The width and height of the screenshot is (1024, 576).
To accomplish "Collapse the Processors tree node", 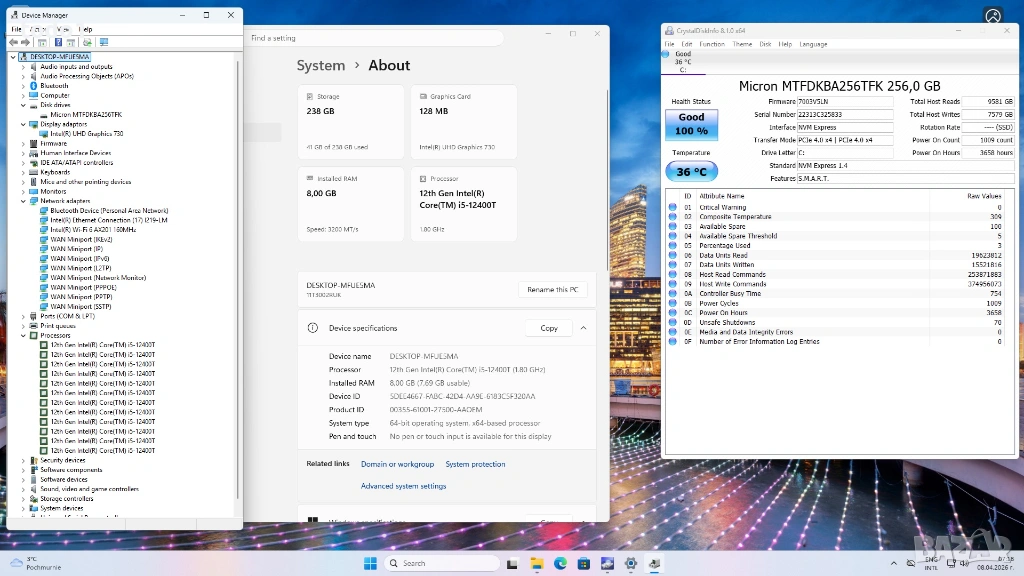I will pos(23,335).
